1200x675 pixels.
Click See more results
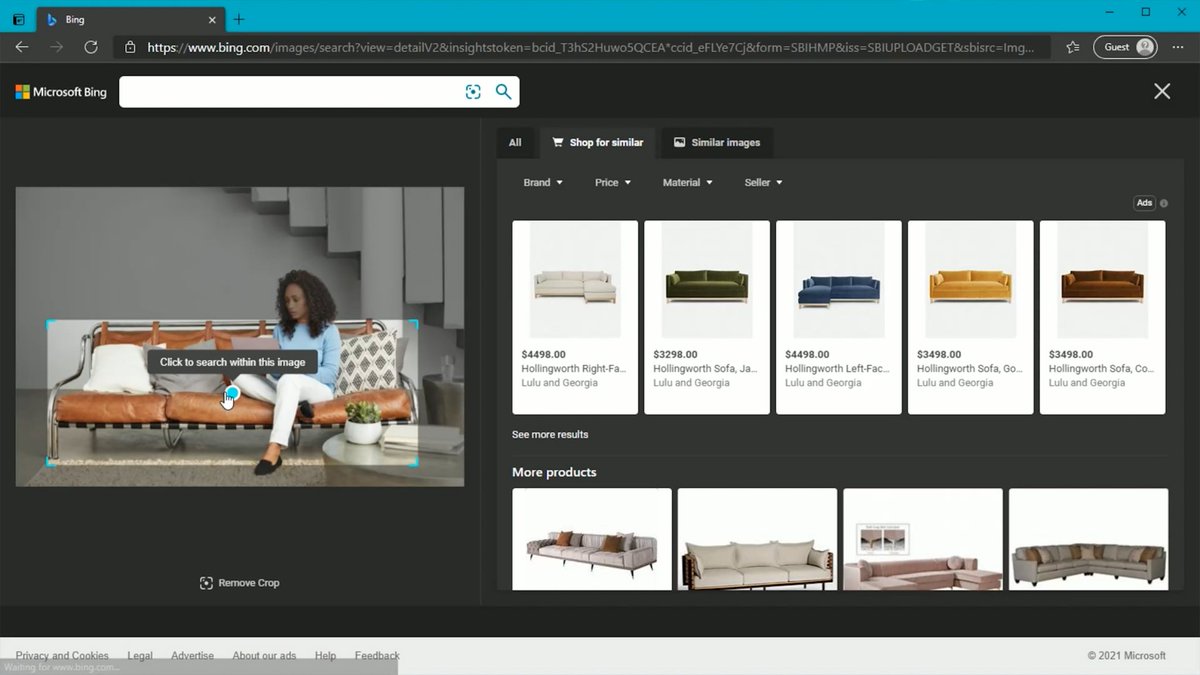pyautogui.click(x=549, y=434)
